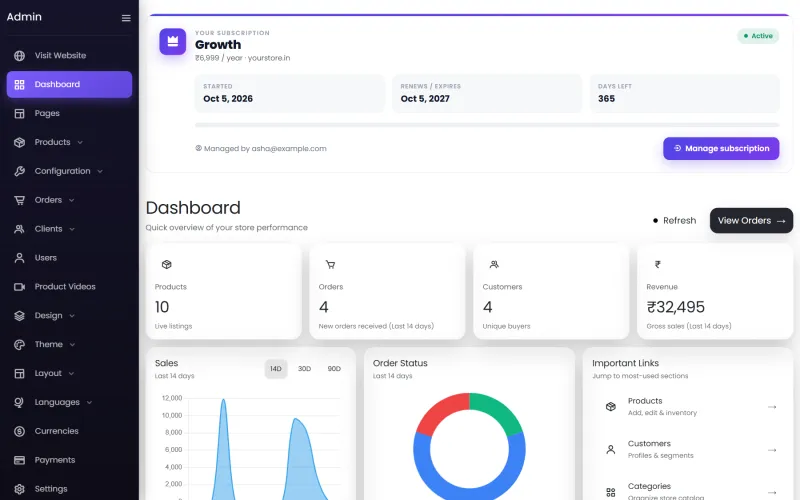
Task: Click the 'New orders received (Last 14 days)' caption
Action: click(x=376, y=327)
